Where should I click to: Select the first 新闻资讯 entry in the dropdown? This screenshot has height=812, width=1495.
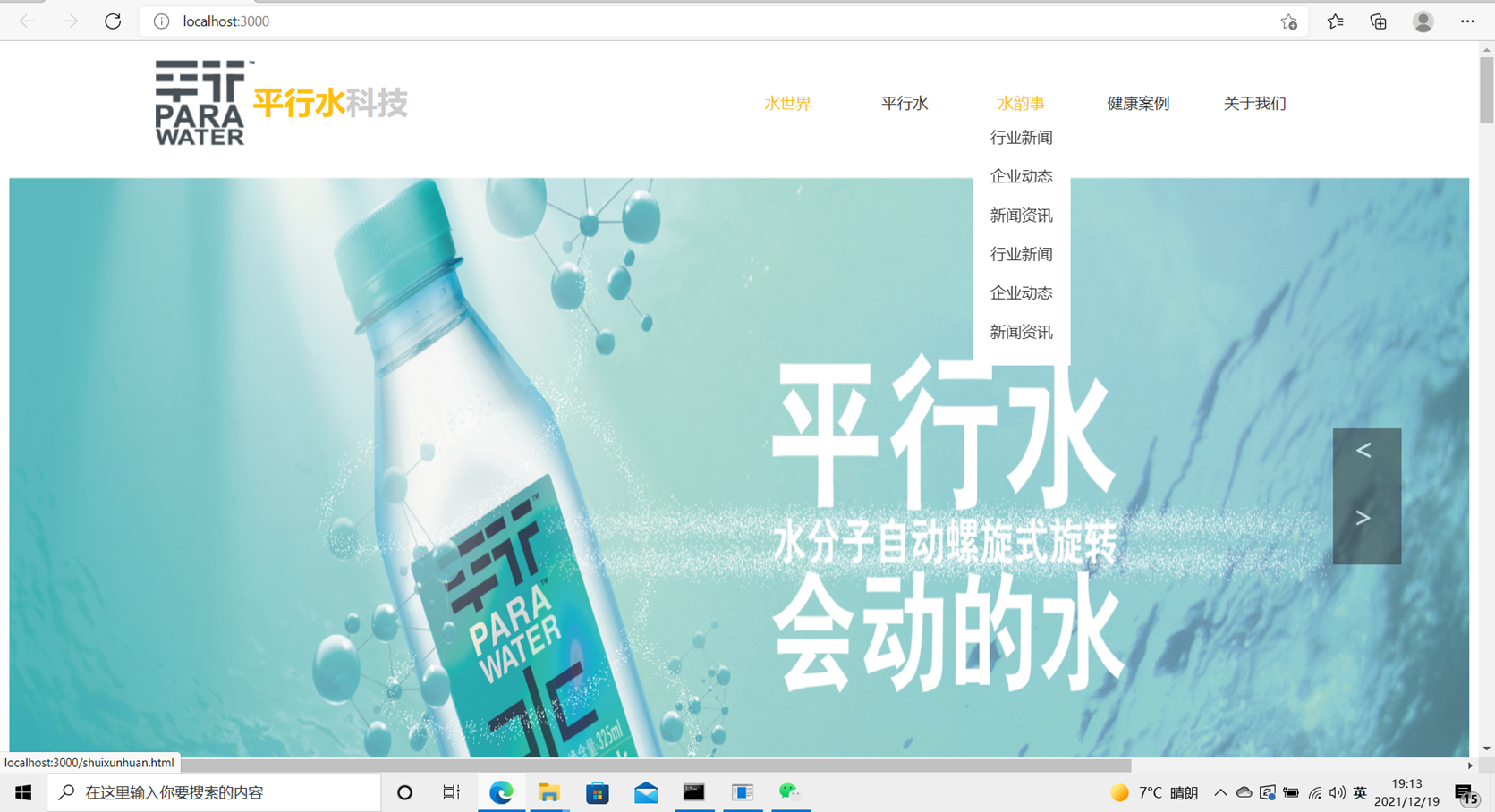click(1021, 216)
